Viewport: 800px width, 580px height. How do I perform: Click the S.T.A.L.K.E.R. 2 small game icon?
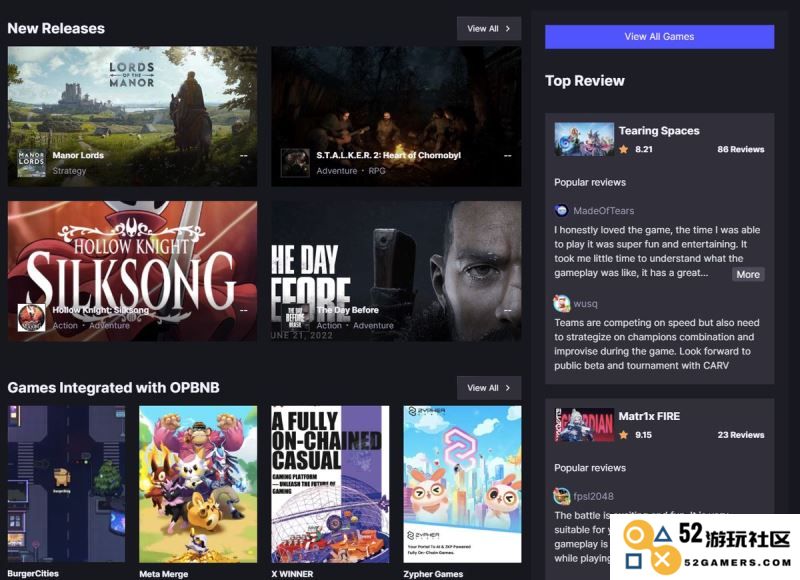coord(295,163)
